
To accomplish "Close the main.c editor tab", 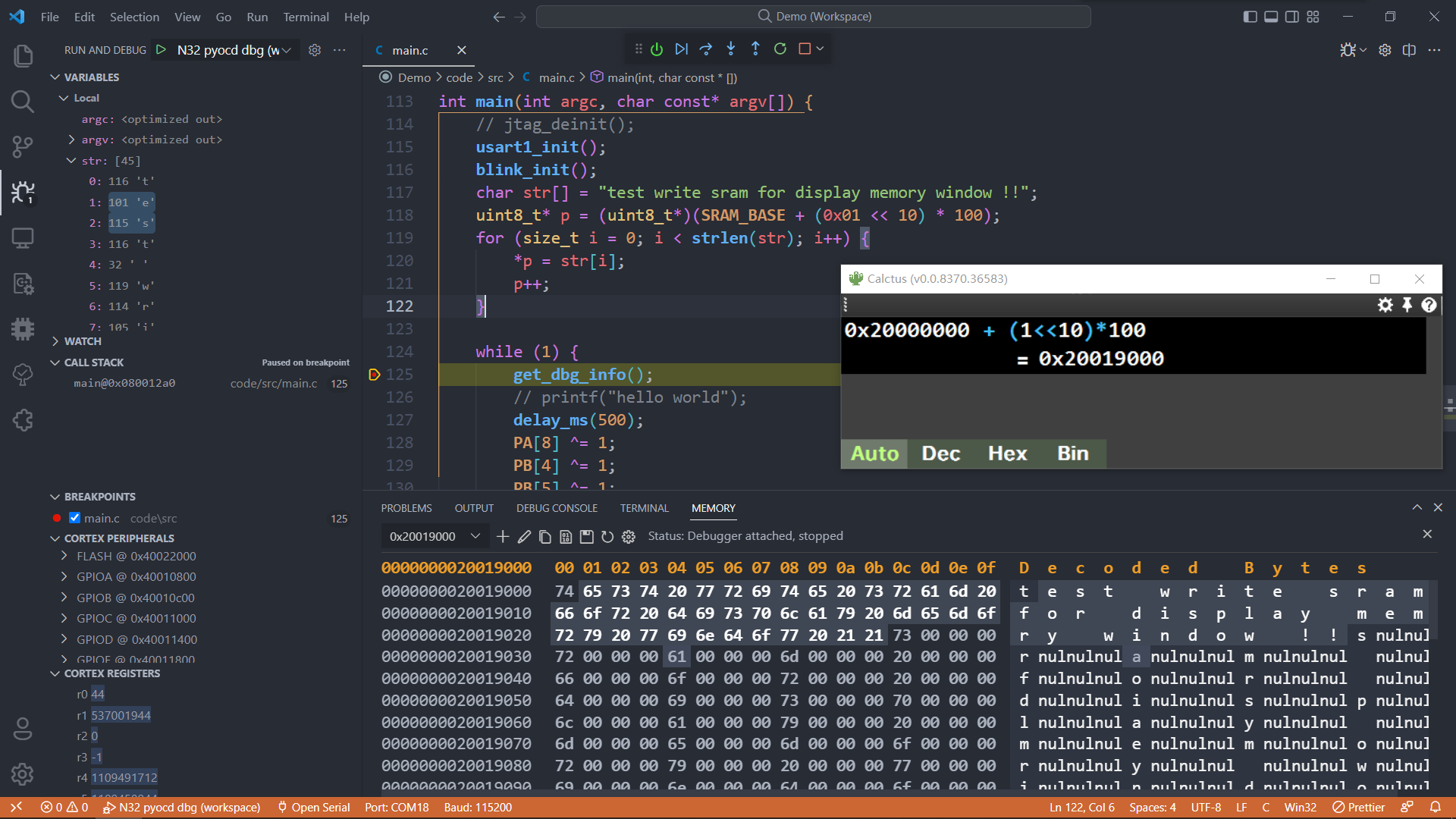I will (462, 50).
